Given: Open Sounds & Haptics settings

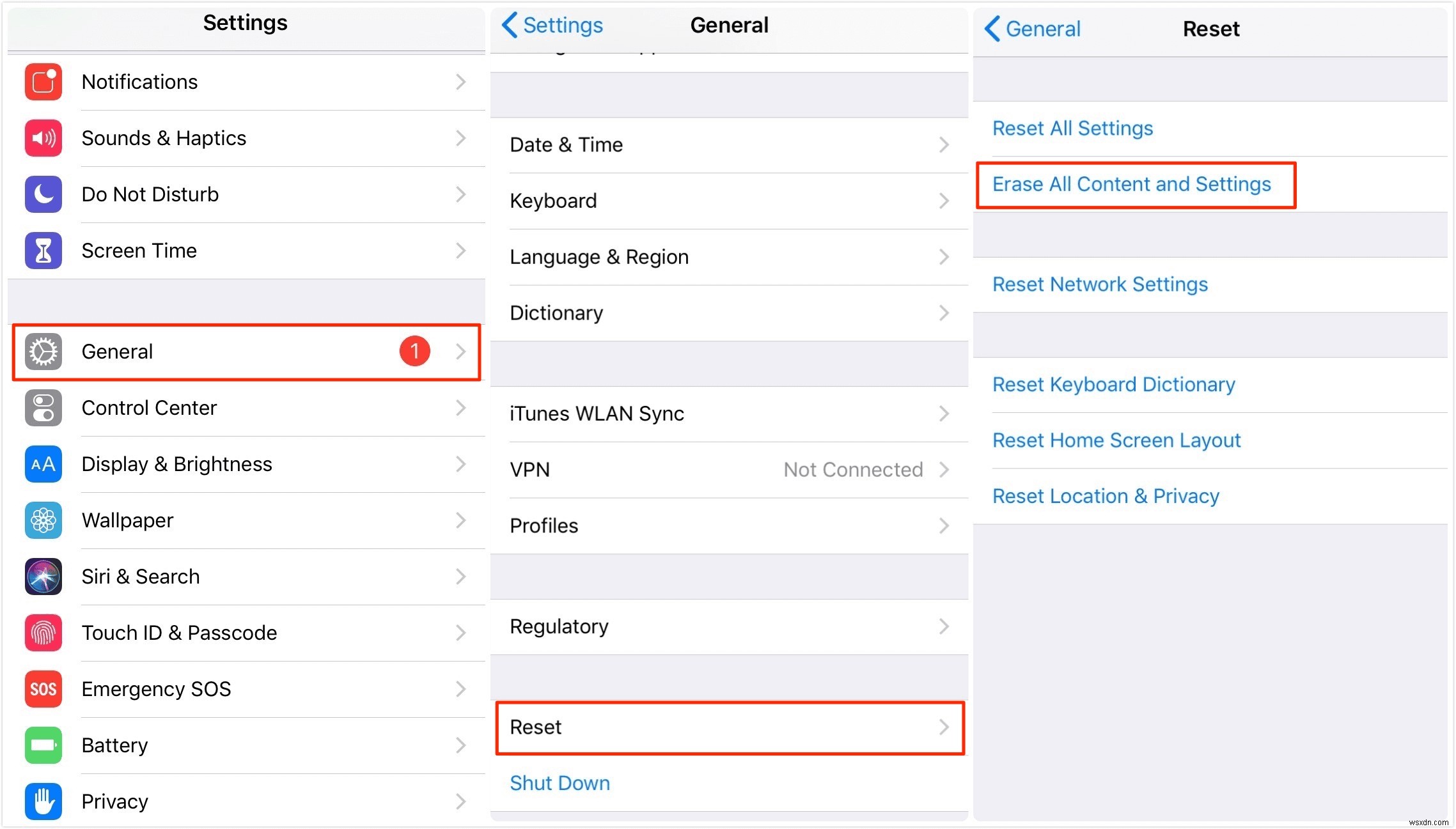Looking at the screenshot, I should point(244,138).
